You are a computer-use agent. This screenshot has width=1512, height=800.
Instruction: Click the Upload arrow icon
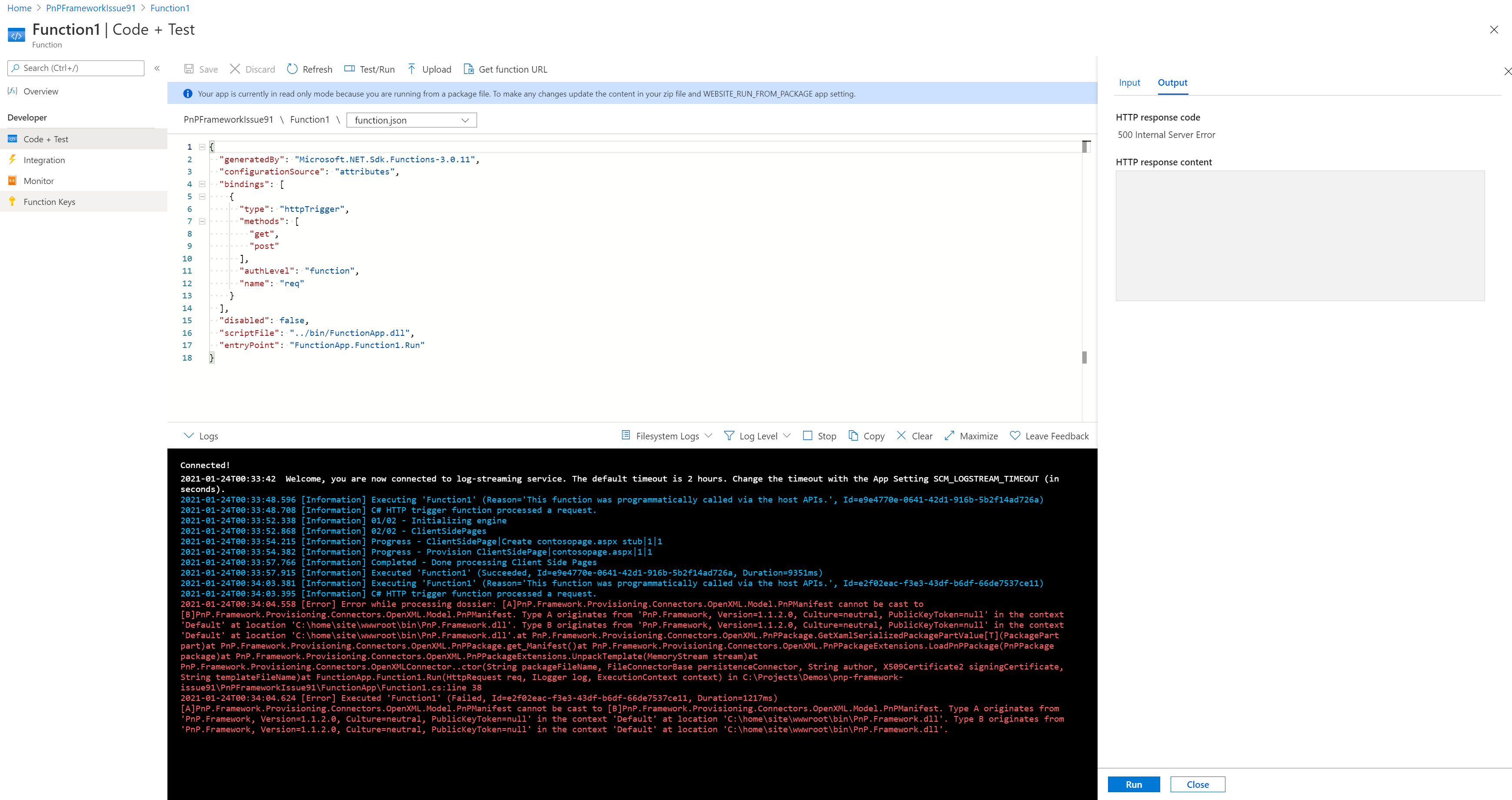pos(411,69)
